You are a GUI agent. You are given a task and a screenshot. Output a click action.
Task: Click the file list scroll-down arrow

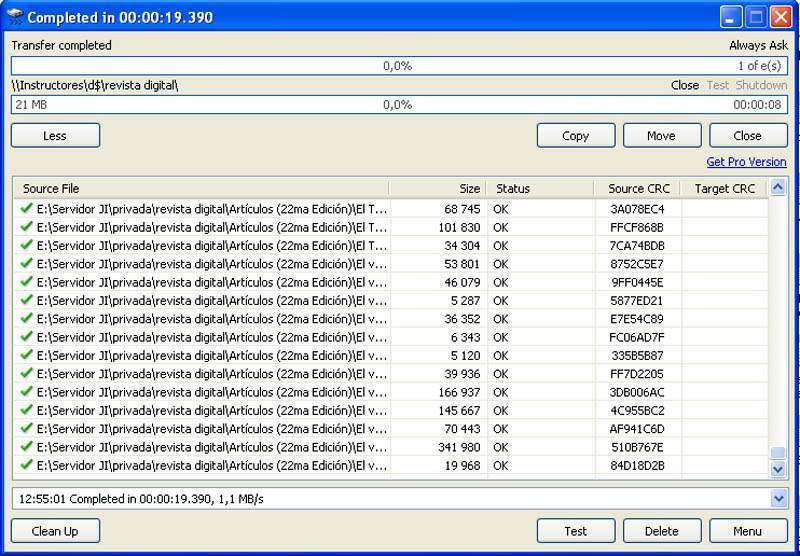pyautogui.click(x=778, y=468)
